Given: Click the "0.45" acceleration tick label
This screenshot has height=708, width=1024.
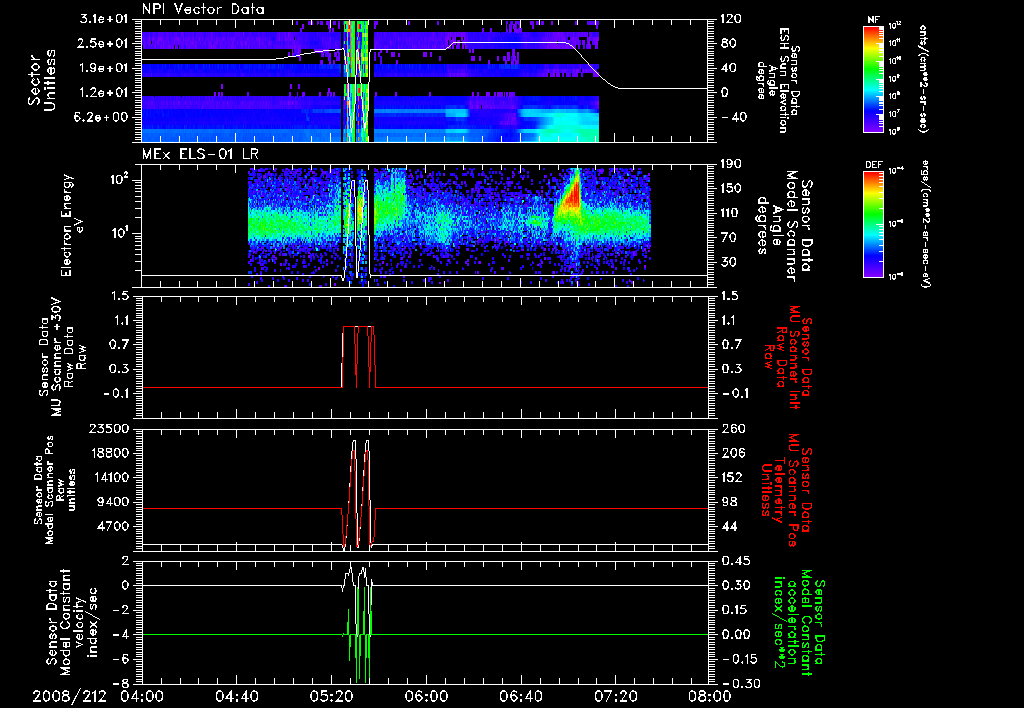Looking at the screenshot, I should [735, 561].
